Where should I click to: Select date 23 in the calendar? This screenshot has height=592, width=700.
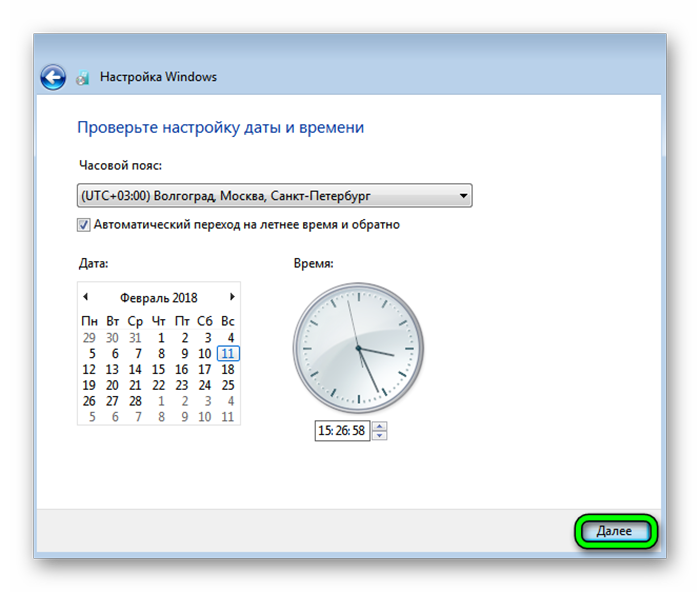pos(182,385)
